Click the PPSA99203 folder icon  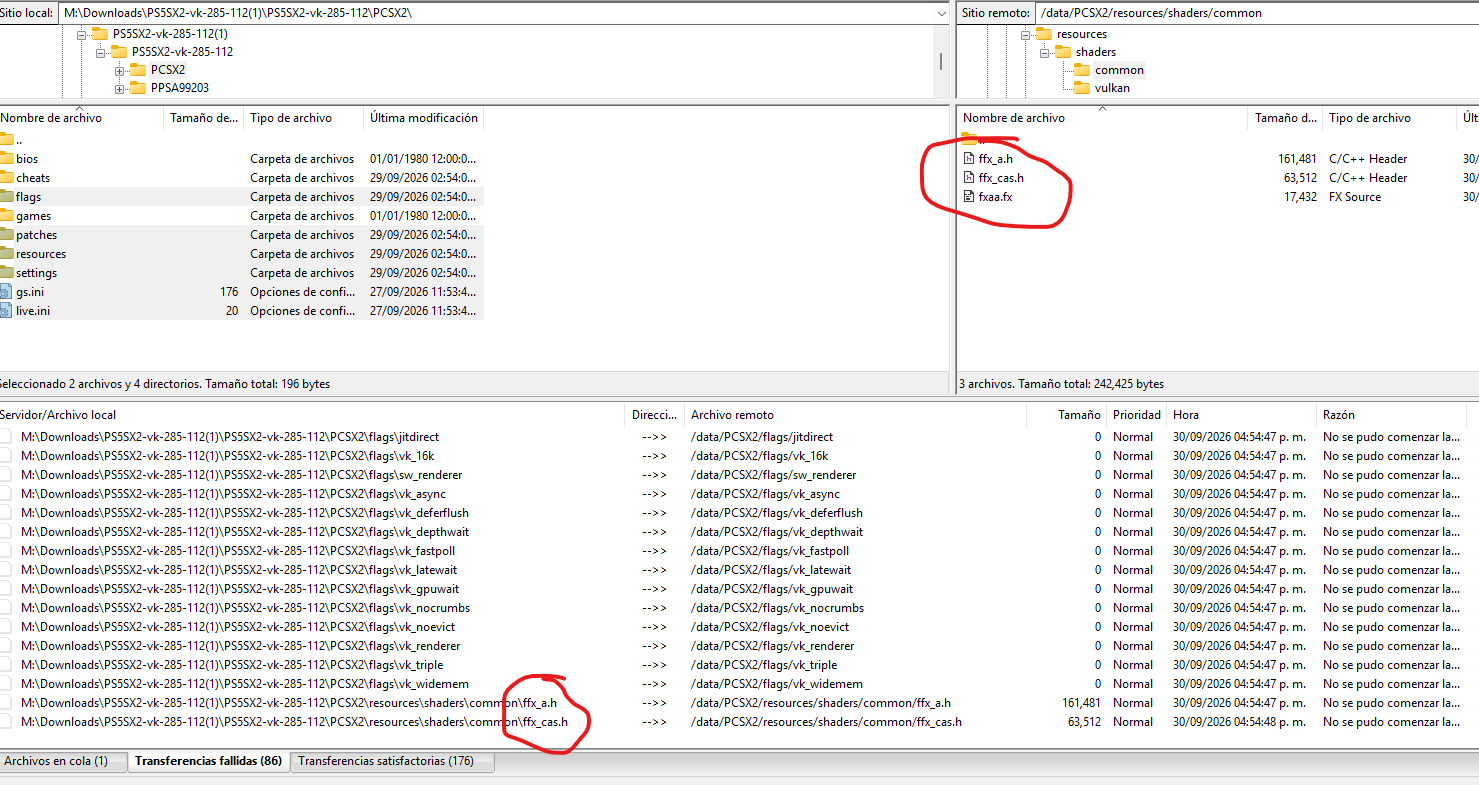click(x=137, y=88)
